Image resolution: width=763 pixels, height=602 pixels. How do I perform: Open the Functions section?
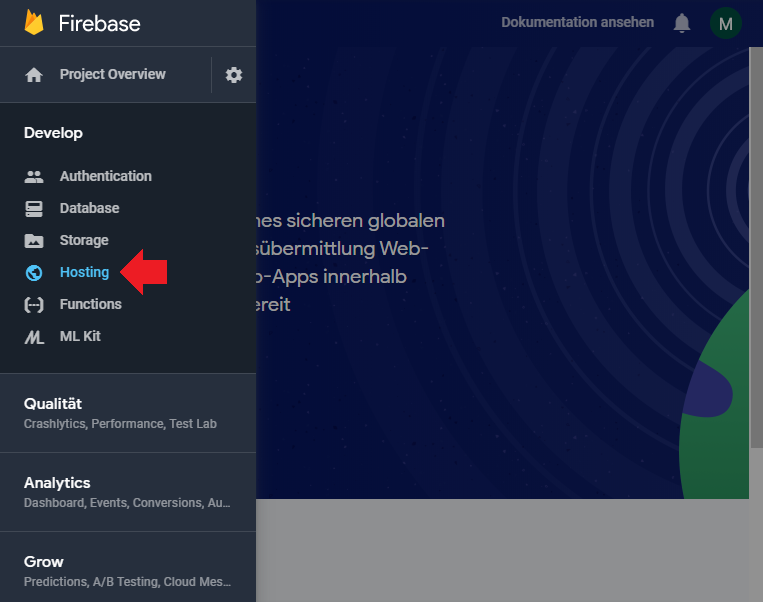pyautogui.click(x=91, y=304)
